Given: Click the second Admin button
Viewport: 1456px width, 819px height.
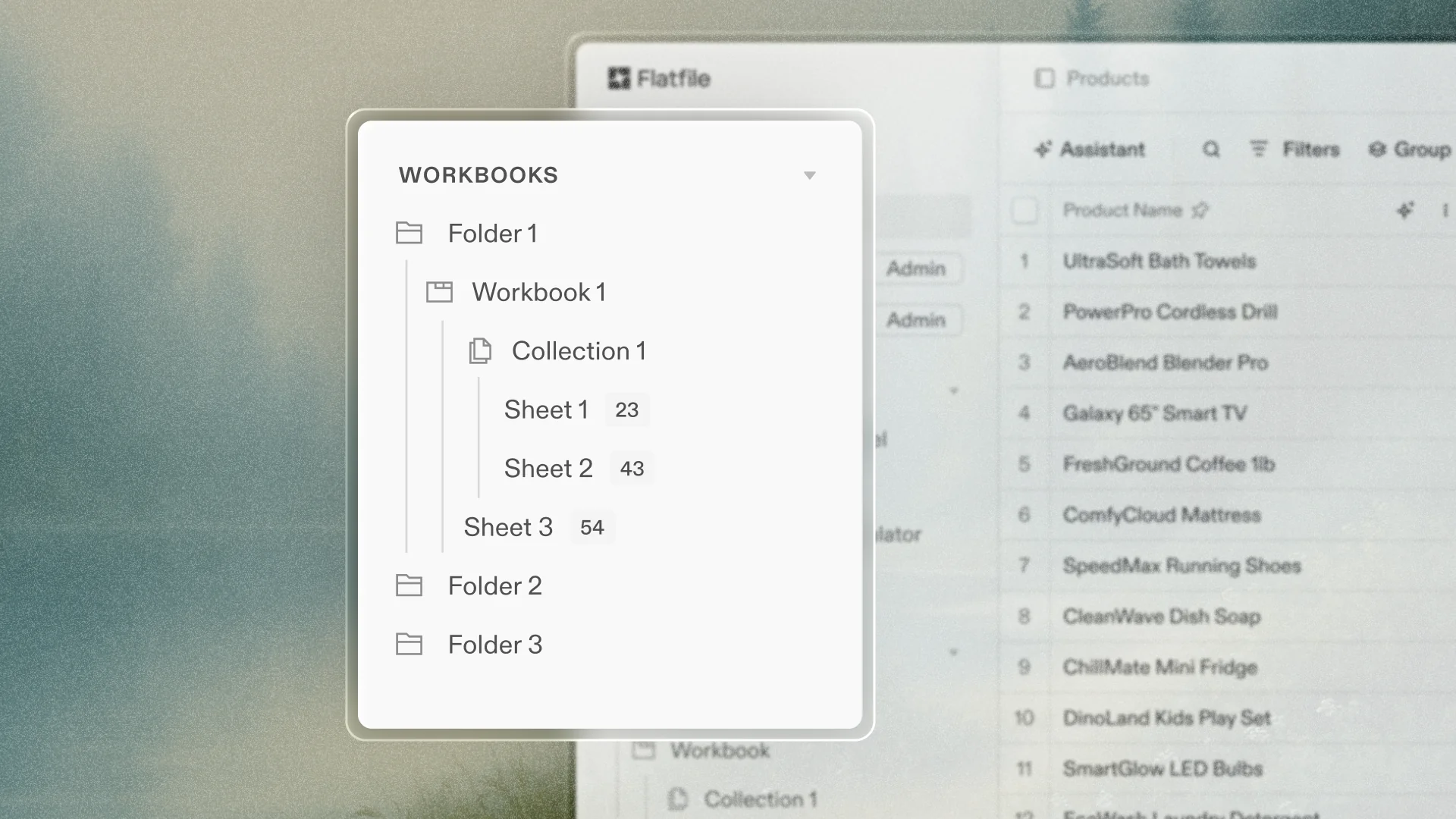Looking at the screenshot, I should click(x=918, y=319).
